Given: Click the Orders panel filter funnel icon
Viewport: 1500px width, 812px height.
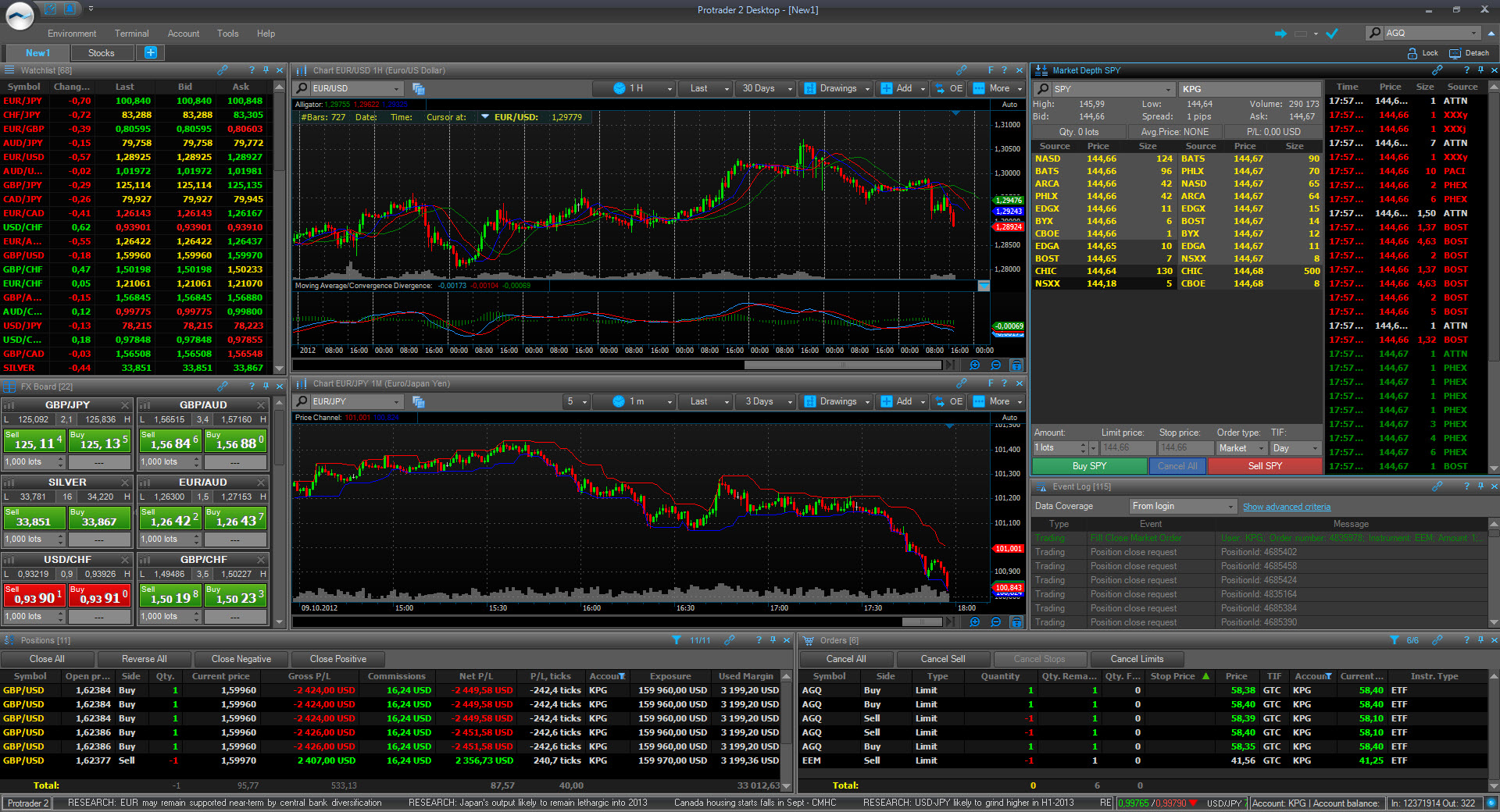Looking at the screenshot, I should pos(1395,640).
